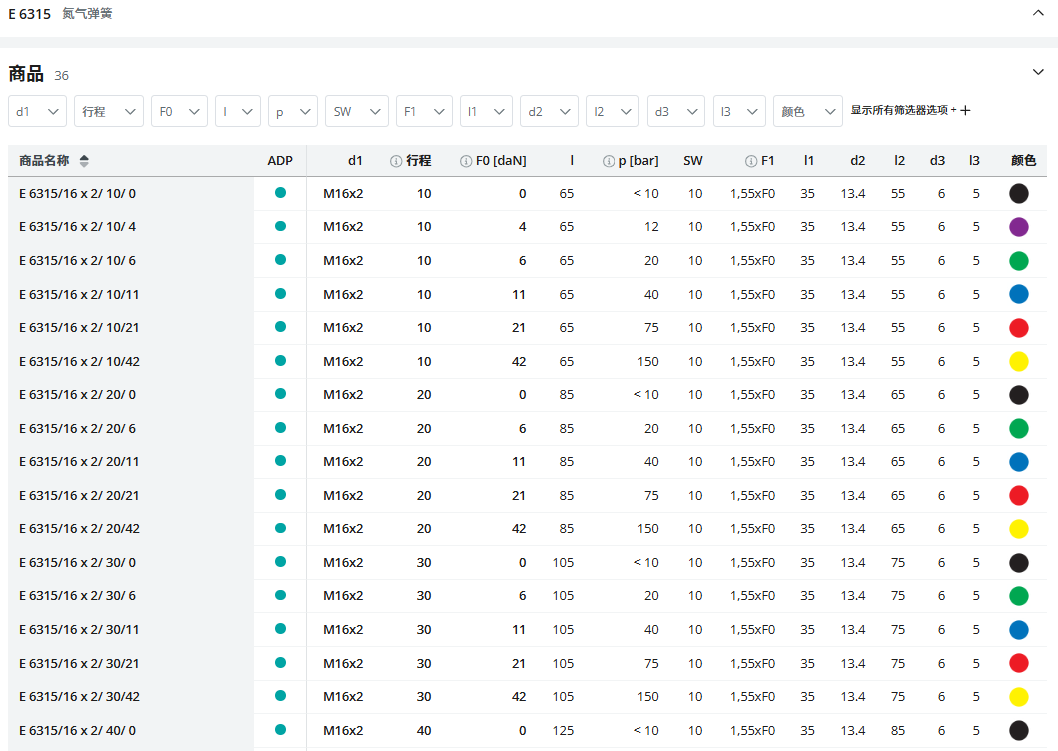Open the d1 filter dropdown
The height and width of the screenshot is (751, 1058).
coord(37,111)
